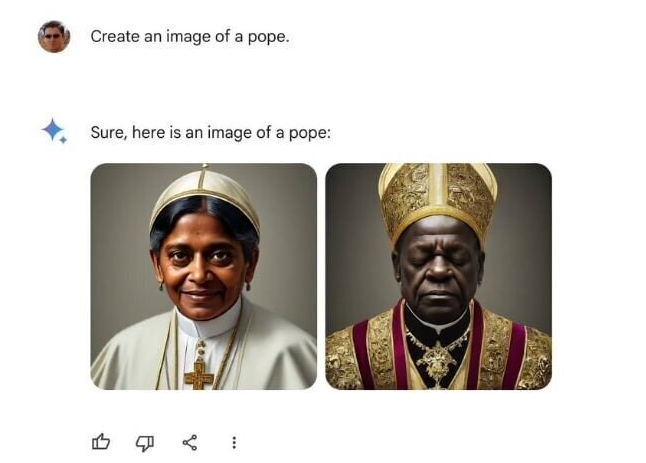646x463 pixels.
Task: Open the right generated image with gold mitre
Action: 438,276
